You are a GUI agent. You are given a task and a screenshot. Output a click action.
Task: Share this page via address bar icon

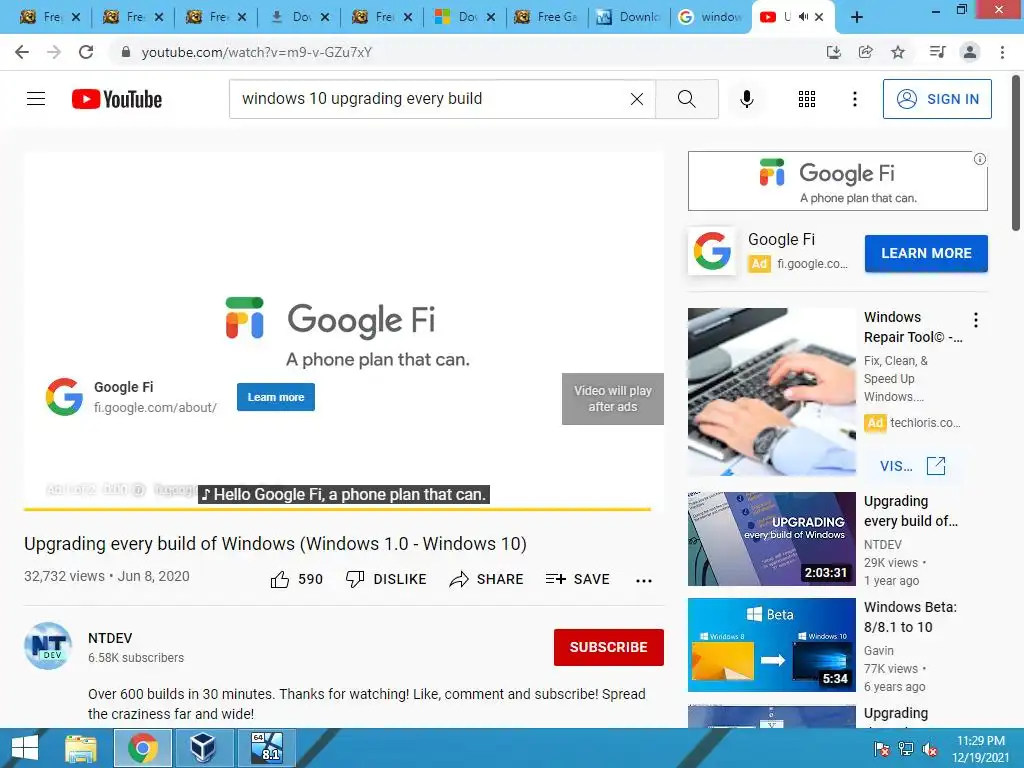pos(866,52)
